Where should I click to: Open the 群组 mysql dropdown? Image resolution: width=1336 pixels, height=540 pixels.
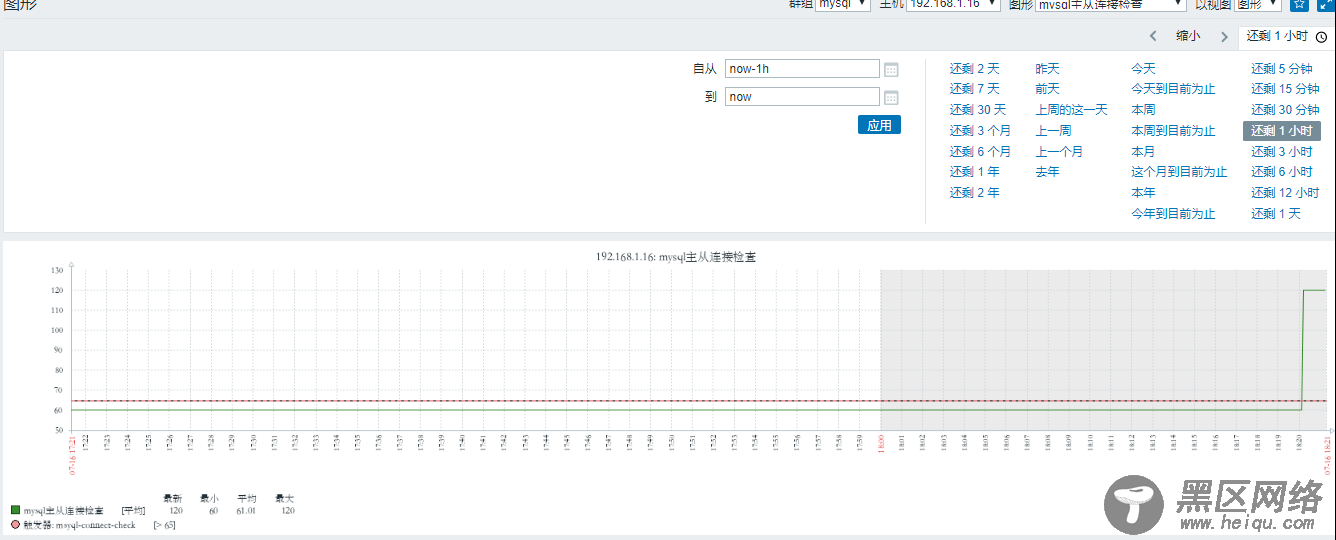[x=843, y=4]
